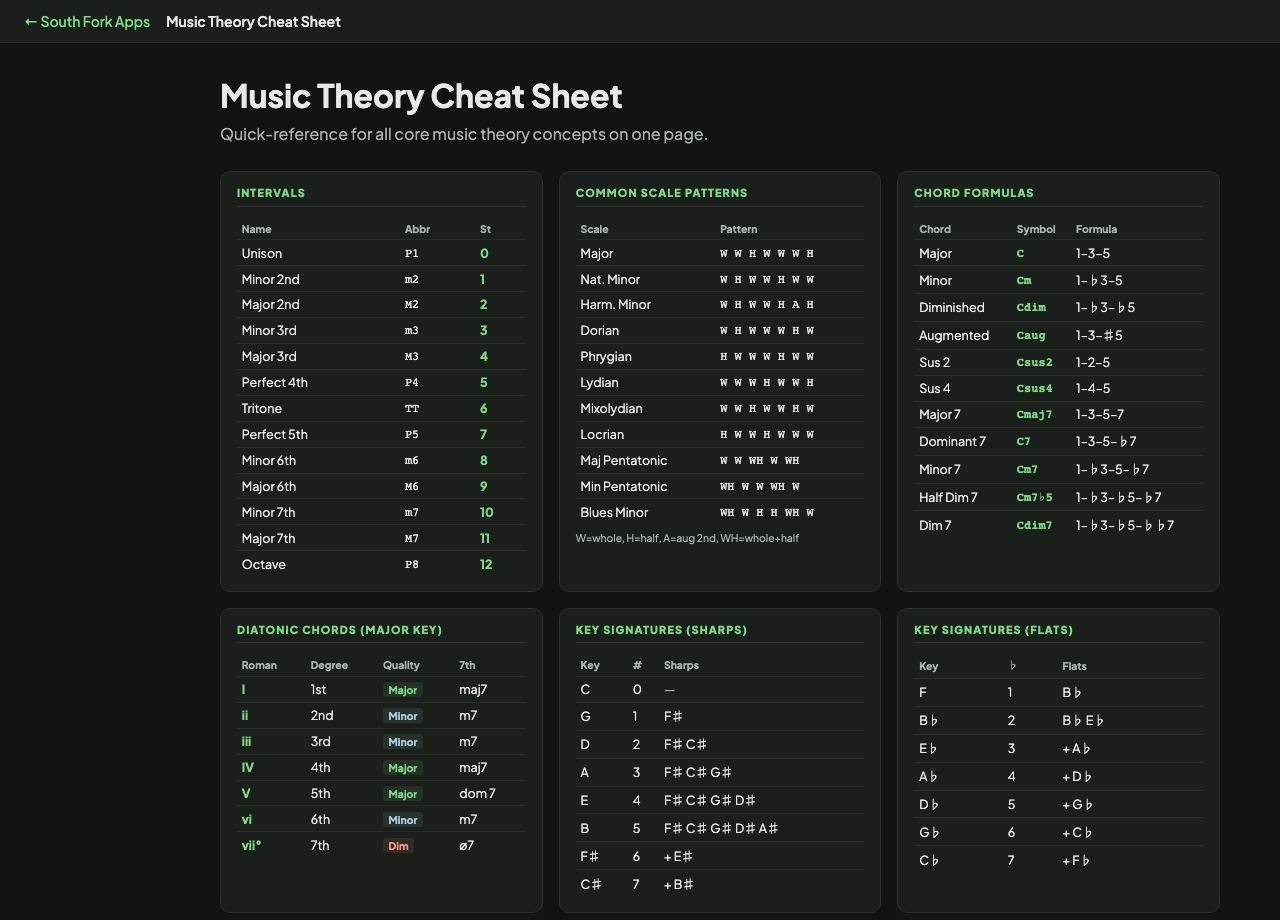Select the Maj Pentatonic scale name
Viewport: 1280px width, 920px height.
tap(623, 460)
